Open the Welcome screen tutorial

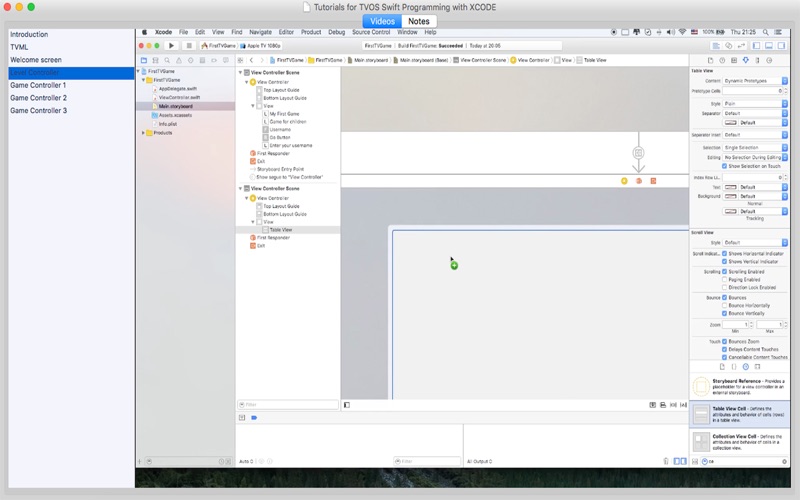tap(36, 60)
